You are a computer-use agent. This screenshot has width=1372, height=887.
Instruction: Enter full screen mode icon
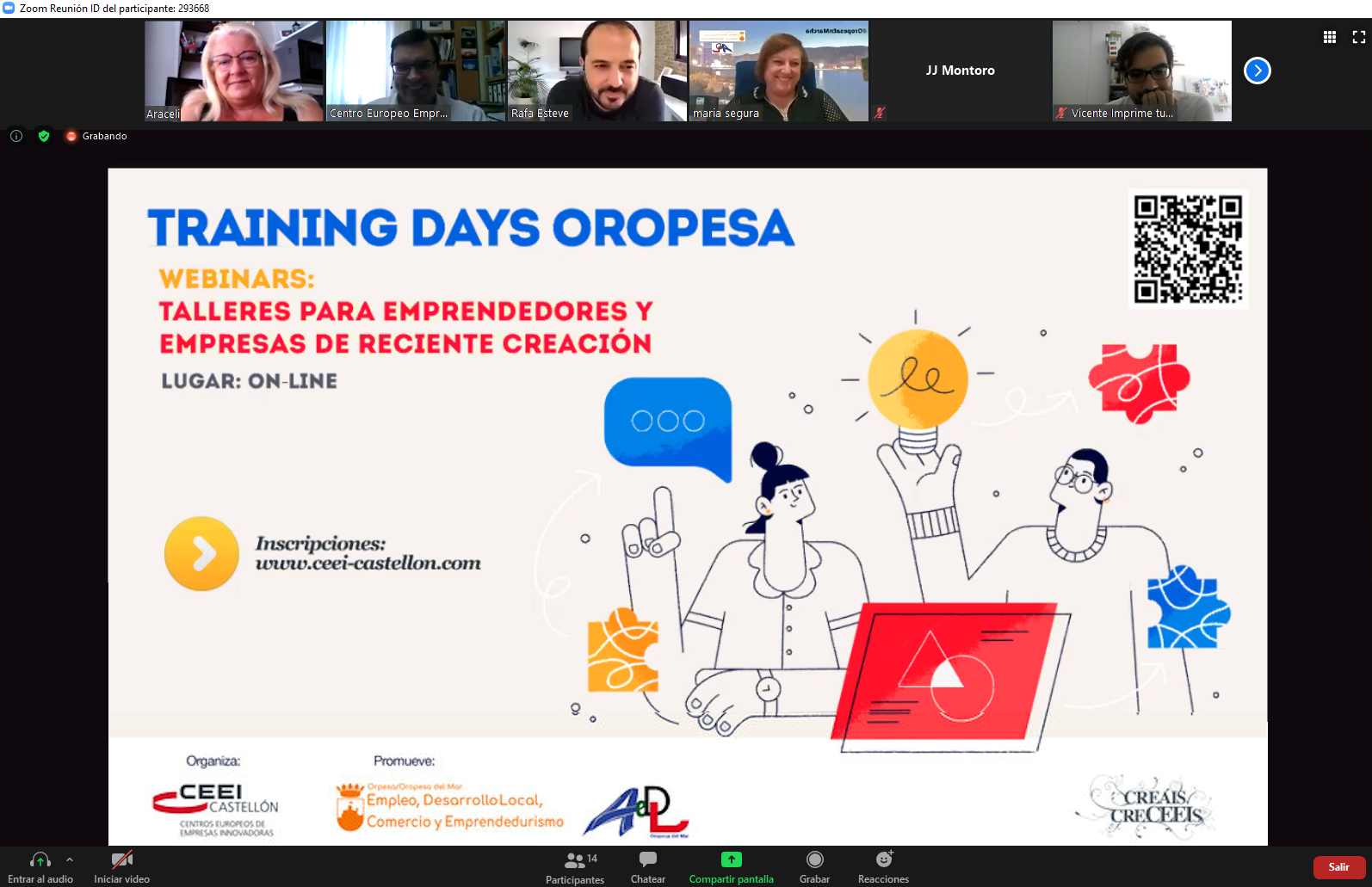pyautogui.click(x=1359, y=37)
